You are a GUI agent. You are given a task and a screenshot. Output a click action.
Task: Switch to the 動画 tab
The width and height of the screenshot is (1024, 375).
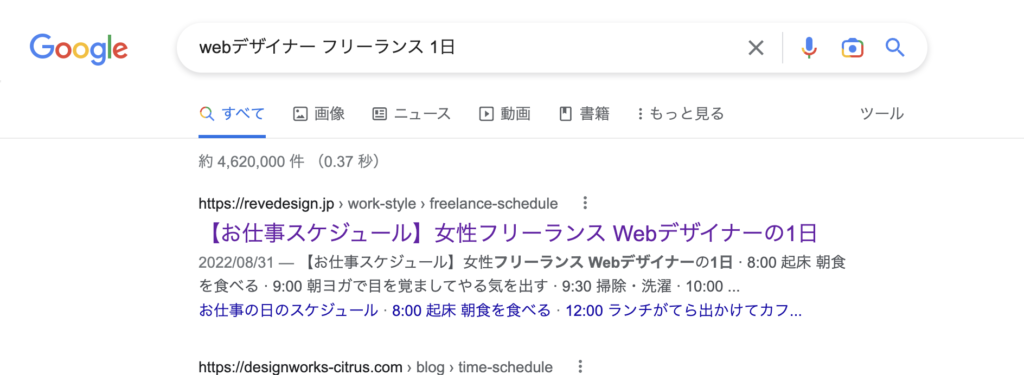505,114
